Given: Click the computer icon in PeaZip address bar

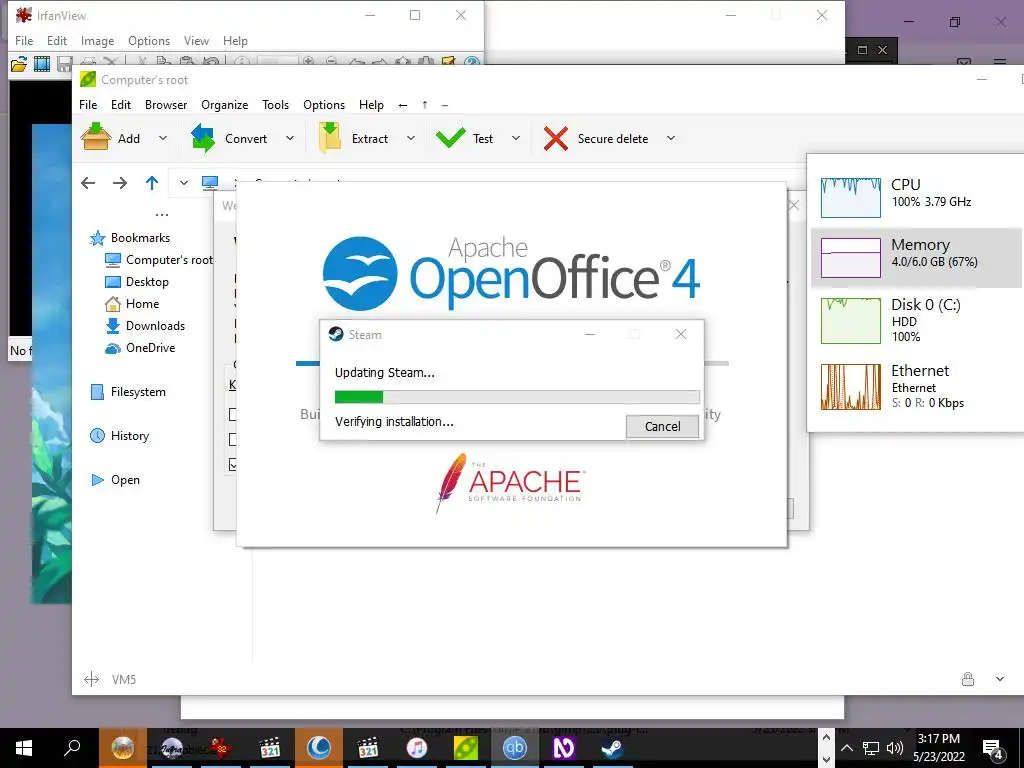Looking at the screenshot, I should 210,182.
